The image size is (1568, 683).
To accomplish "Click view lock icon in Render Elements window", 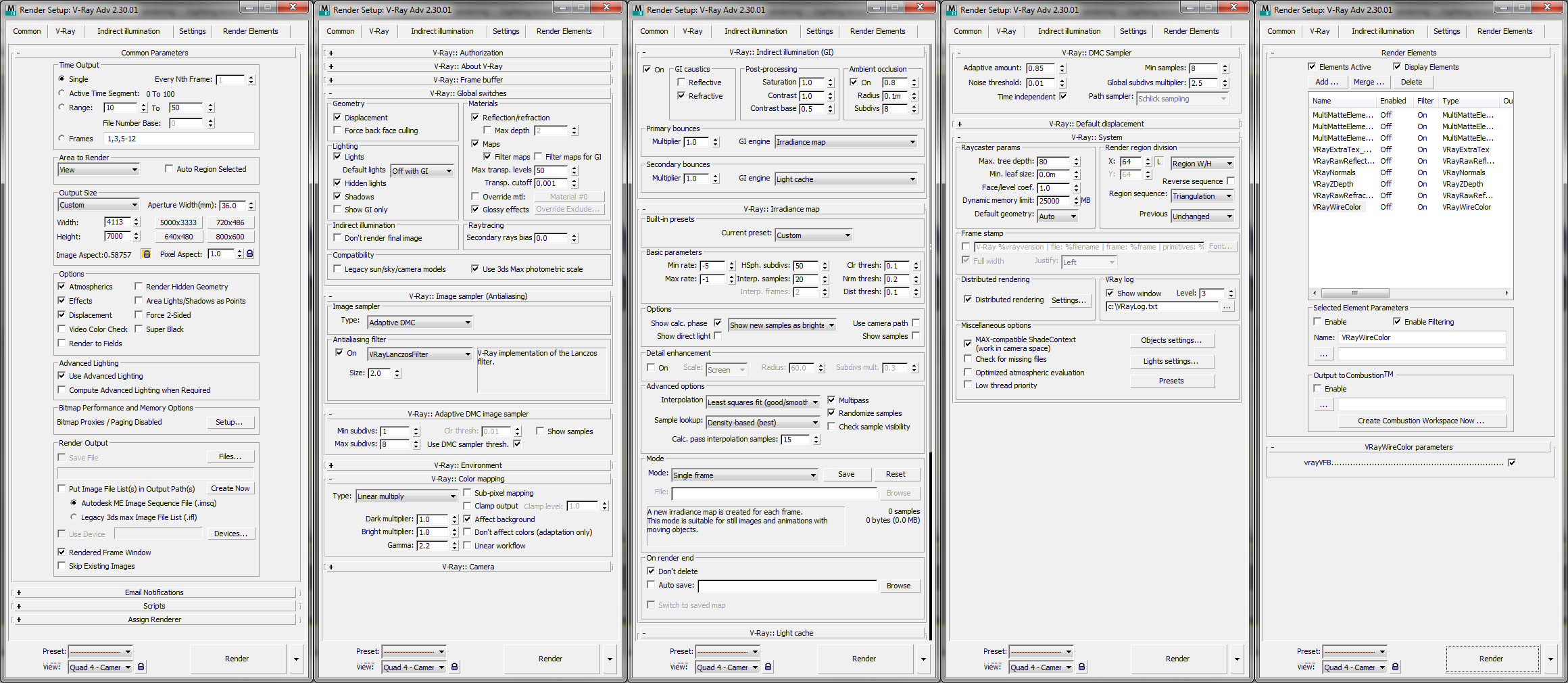I will (x=1395, y=667).
